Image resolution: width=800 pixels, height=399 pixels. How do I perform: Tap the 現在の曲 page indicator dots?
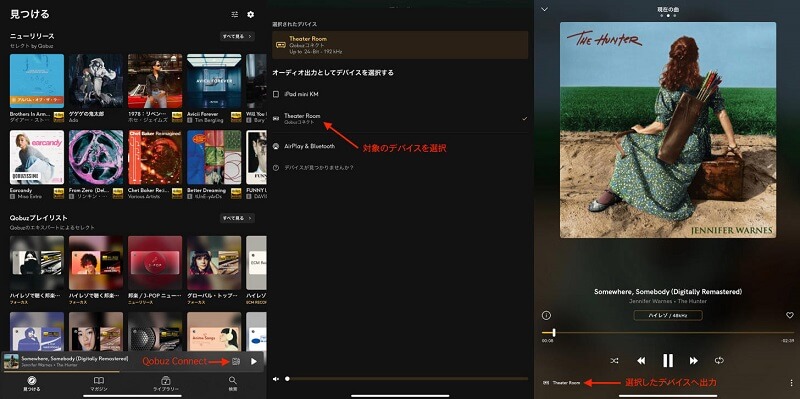(x=668, y=16)
